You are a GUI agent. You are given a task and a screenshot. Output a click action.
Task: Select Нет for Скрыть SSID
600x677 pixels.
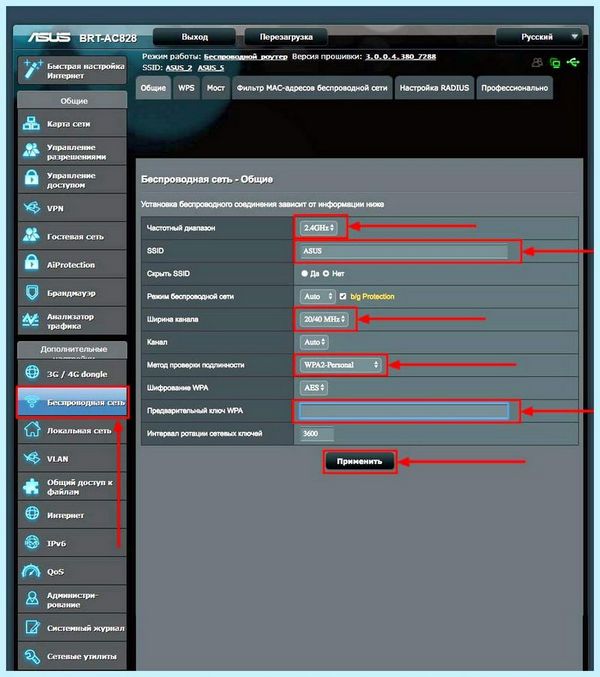coord(326,273)
